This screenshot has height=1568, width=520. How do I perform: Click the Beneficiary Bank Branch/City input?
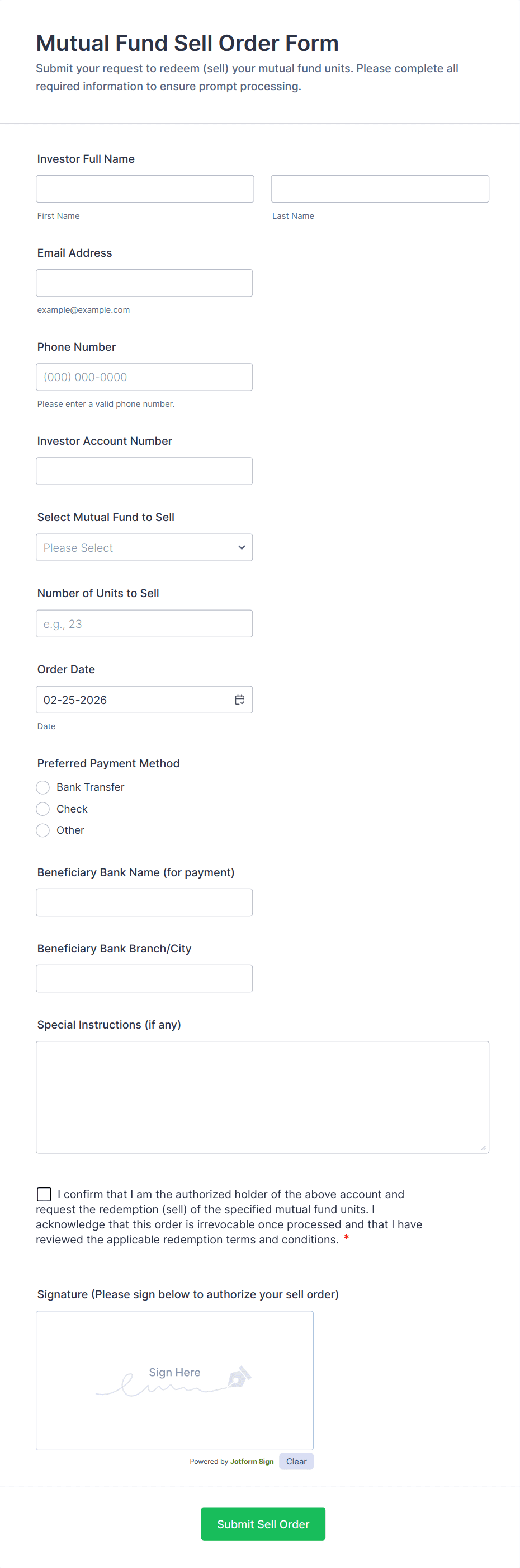click(x=144, y=978)
